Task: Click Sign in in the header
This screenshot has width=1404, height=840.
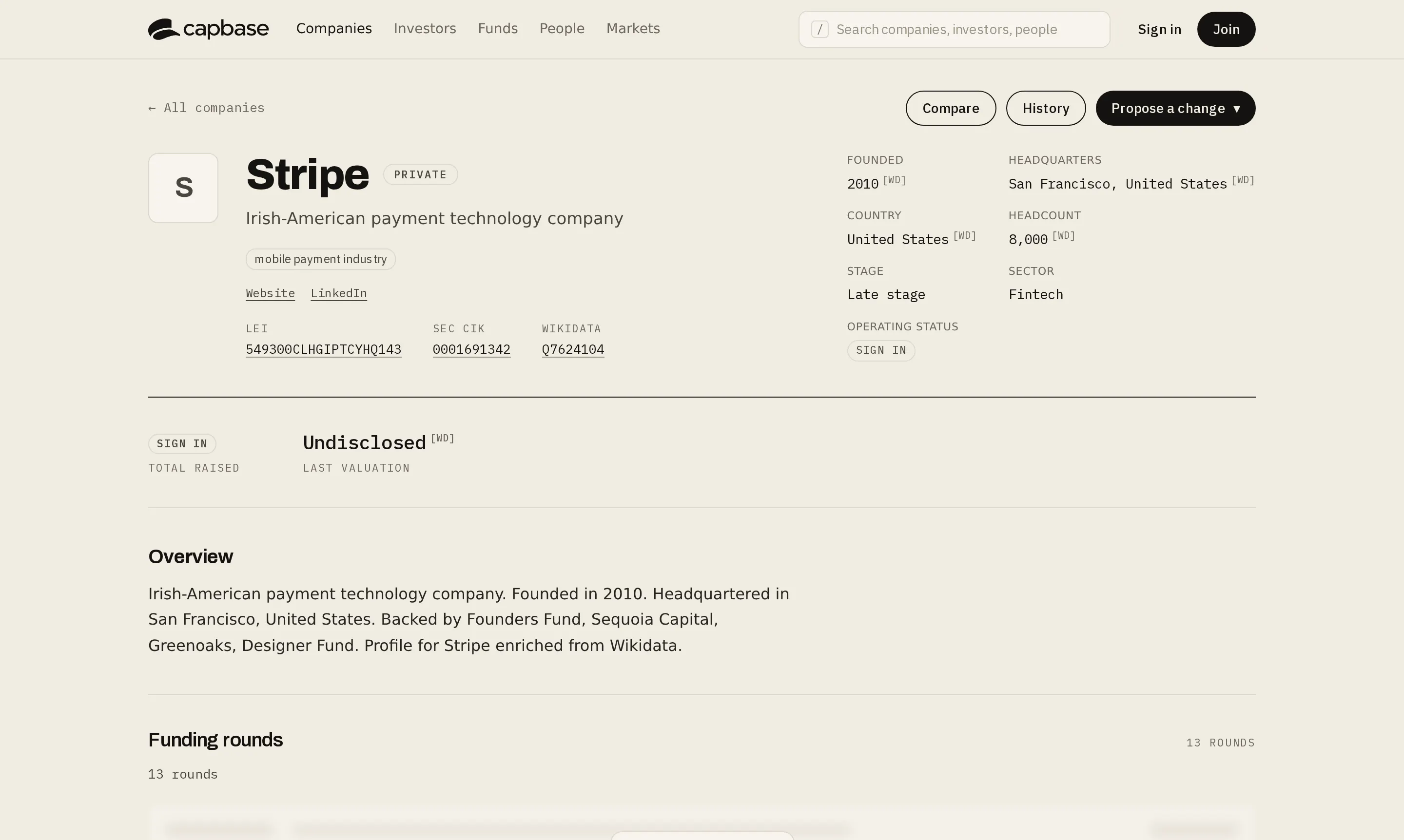Action: click(1159, 29)
